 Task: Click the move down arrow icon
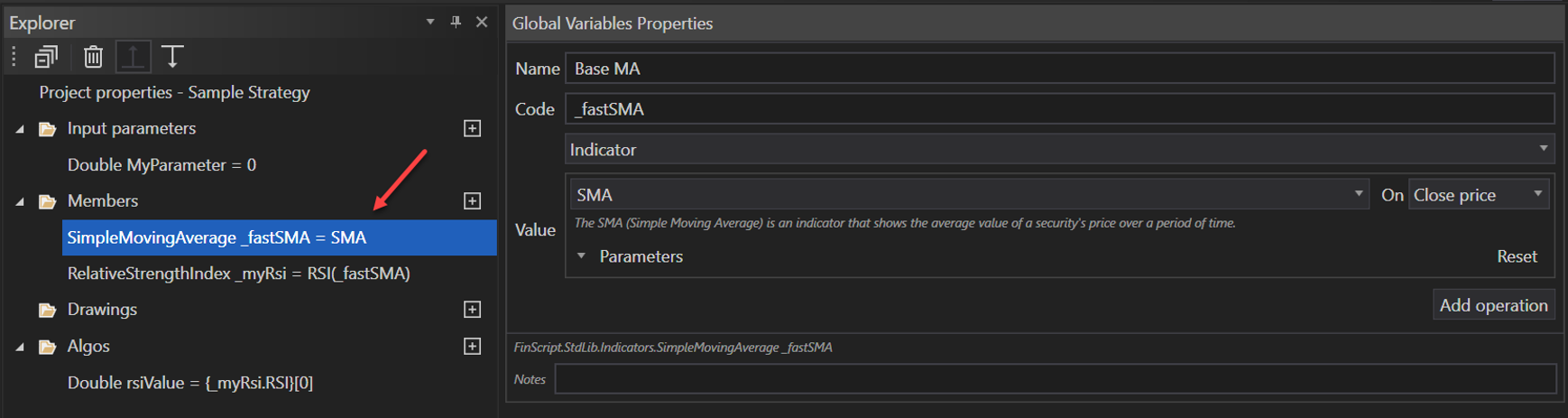tap(172, 57)
